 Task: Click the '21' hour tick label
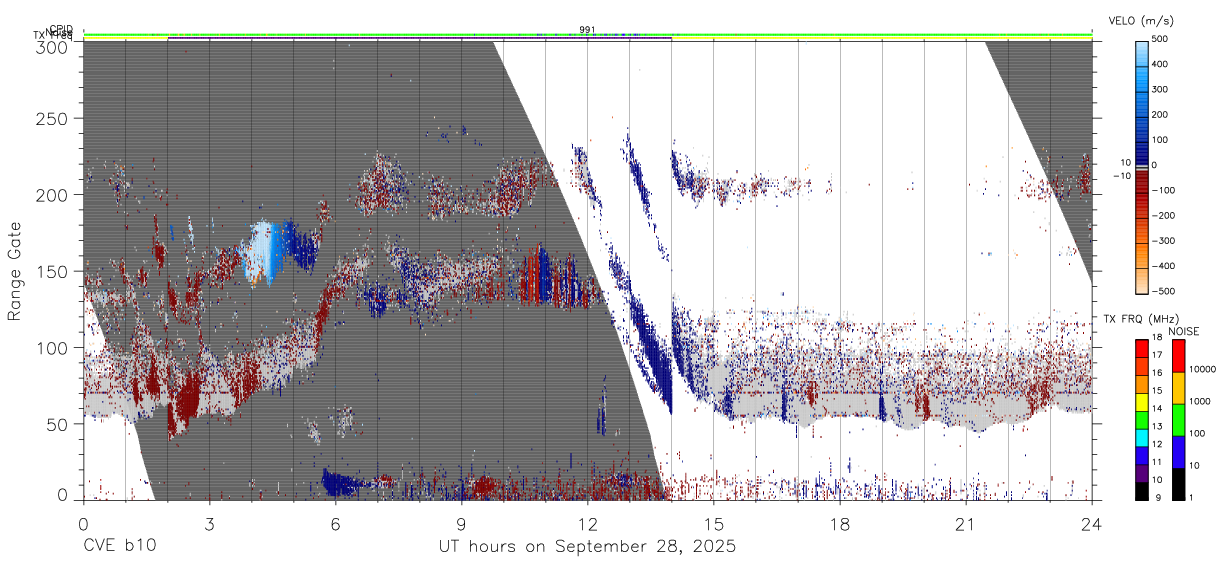(x=965, y=524)
